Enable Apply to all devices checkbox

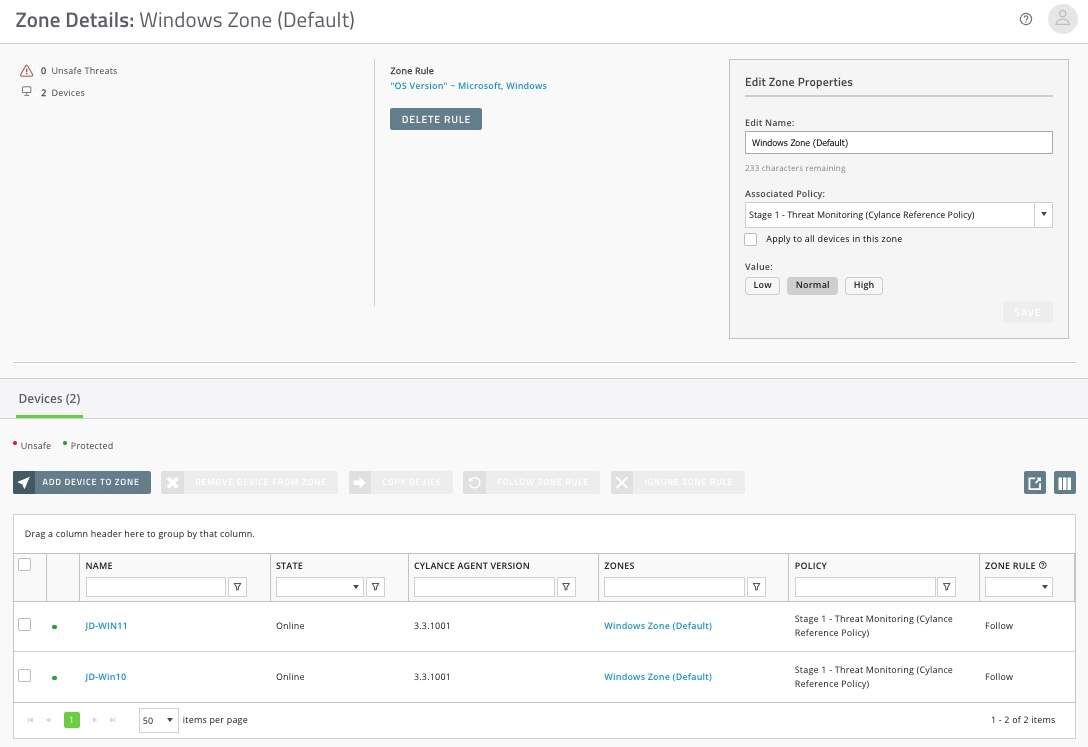tap(751, 240)
